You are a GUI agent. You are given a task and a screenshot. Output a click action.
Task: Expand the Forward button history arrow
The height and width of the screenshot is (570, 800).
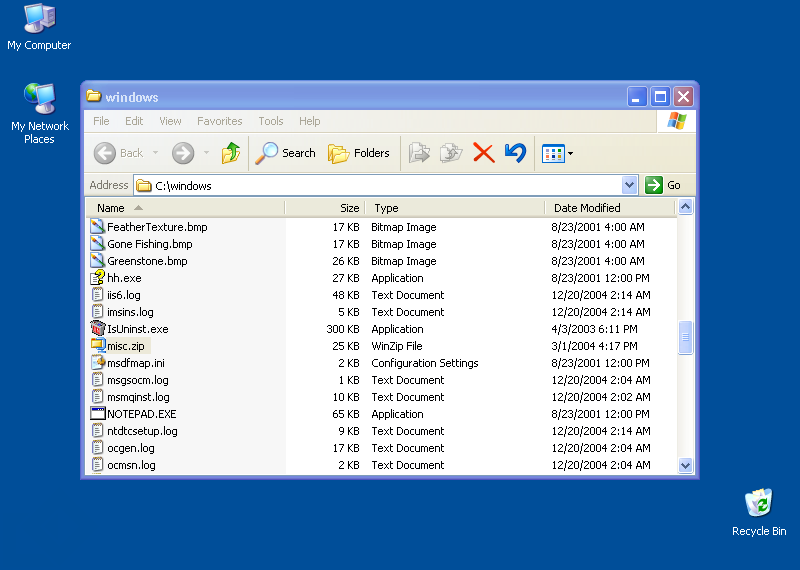point(206,153)
